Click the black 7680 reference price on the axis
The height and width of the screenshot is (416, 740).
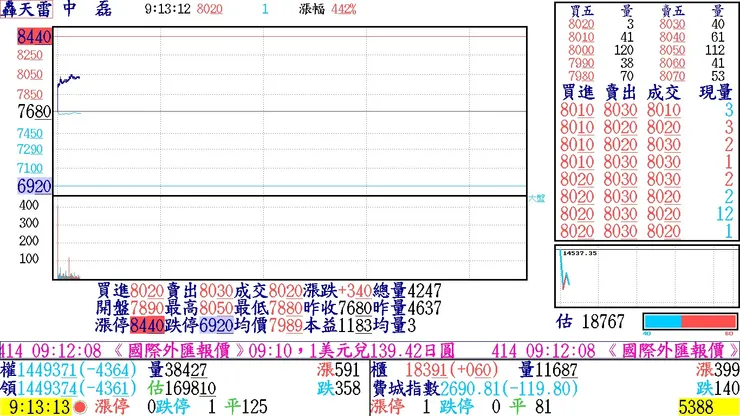[x=34, y=112]
